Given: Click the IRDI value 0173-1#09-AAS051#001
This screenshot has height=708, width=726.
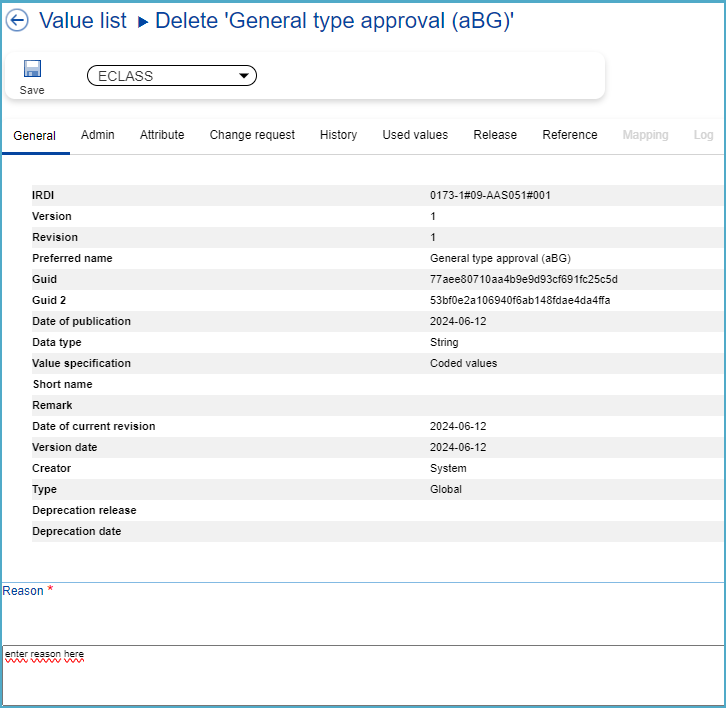Looking at the screenshot, I should pyautogui.click(x=490, y=195).
